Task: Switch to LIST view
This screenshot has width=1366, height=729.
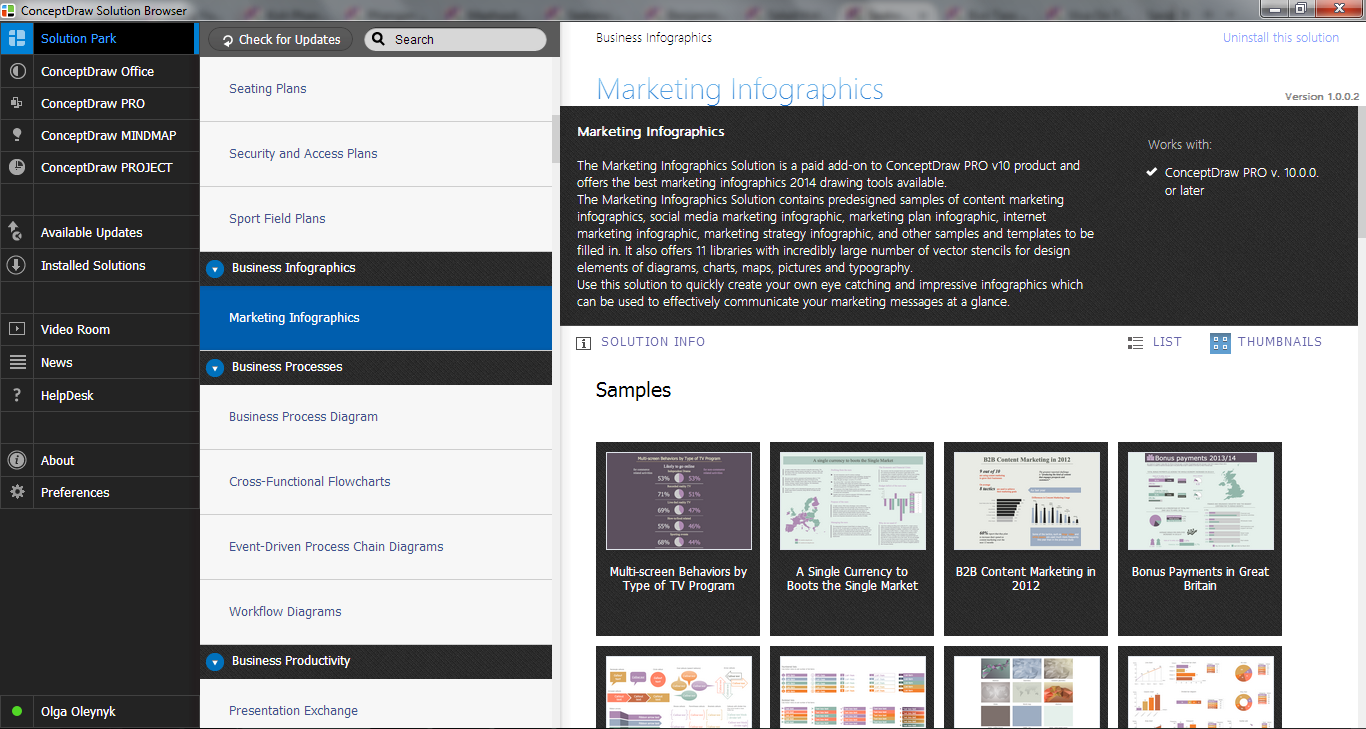Action: click(1154, 342)
